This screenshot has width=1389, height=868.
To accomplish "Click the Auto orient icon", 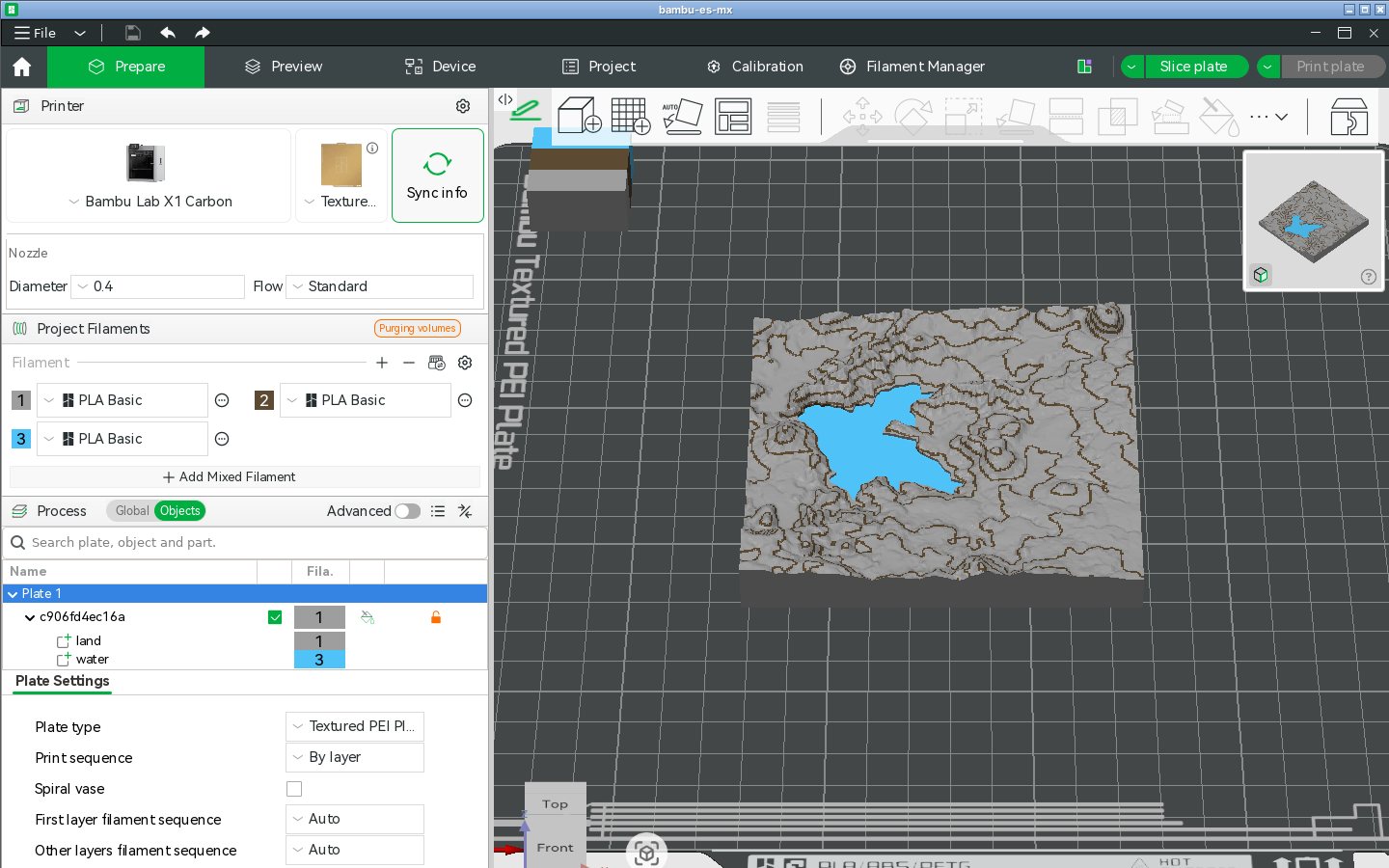I will click(682, 116).
